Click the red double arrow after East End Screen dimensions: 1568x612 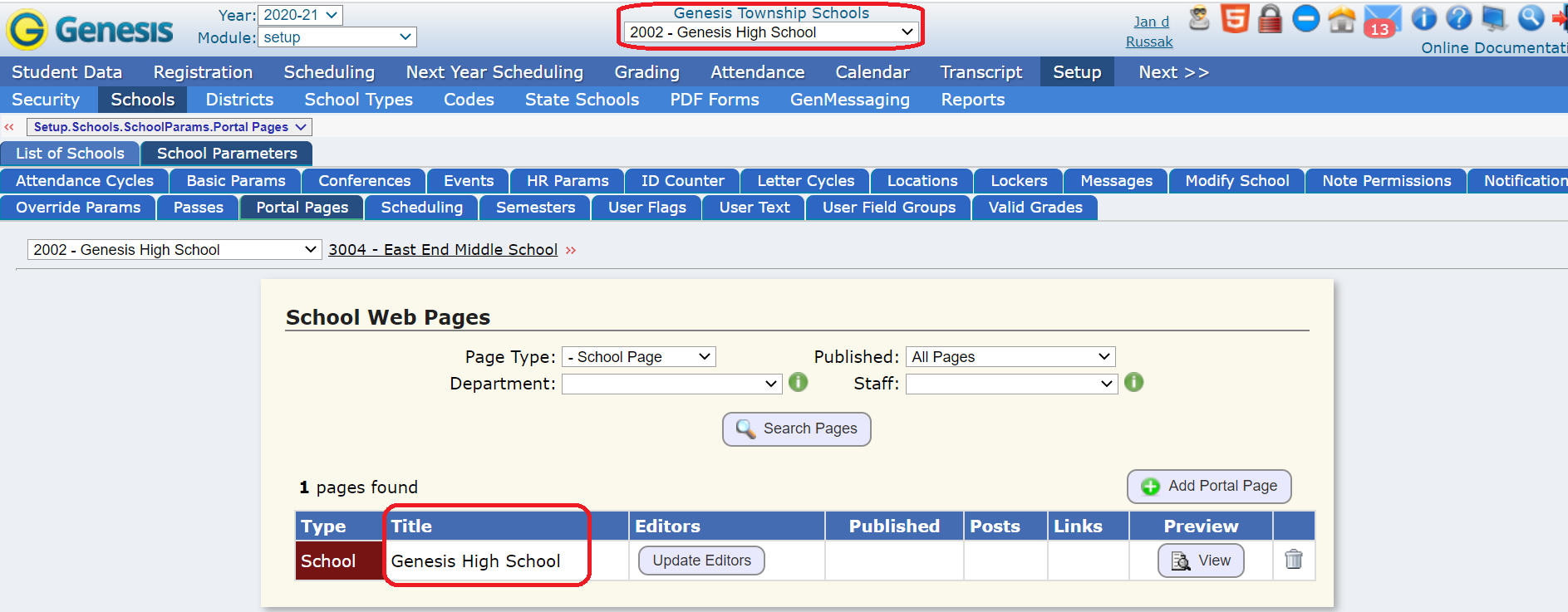(x=571, y=250)
